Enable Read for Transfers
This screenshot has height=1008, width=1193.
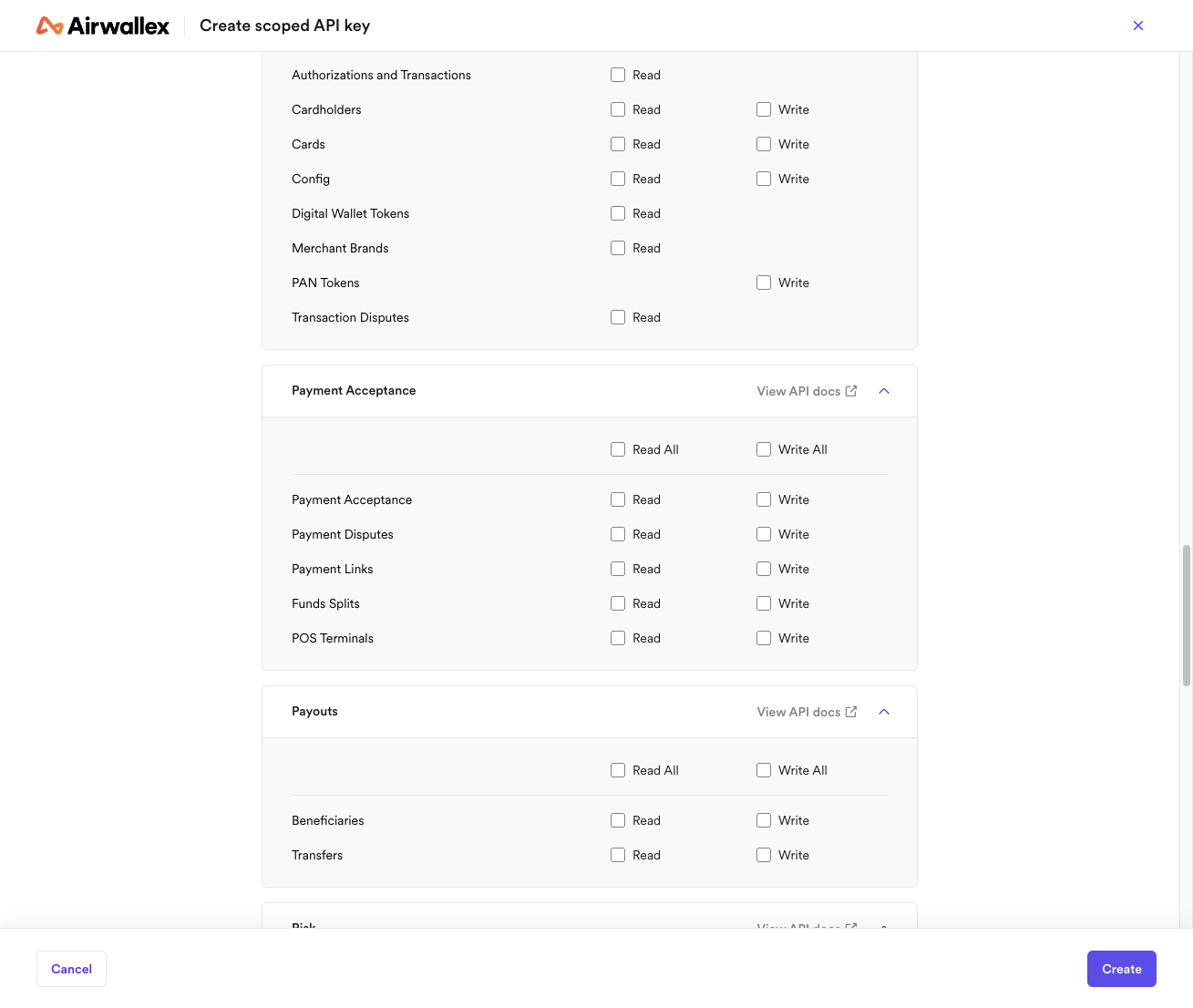[618, 855]
